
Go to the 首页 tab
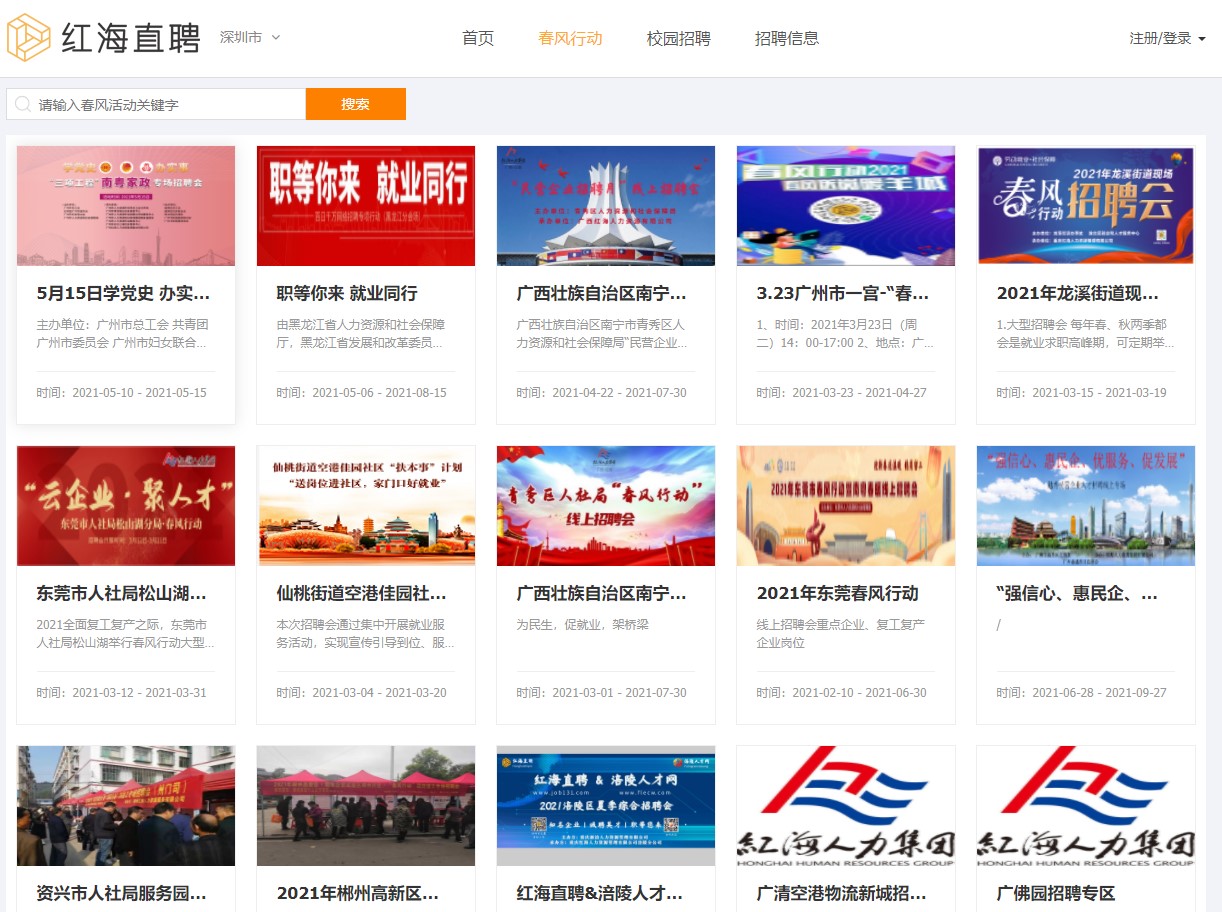pos(478,39)
